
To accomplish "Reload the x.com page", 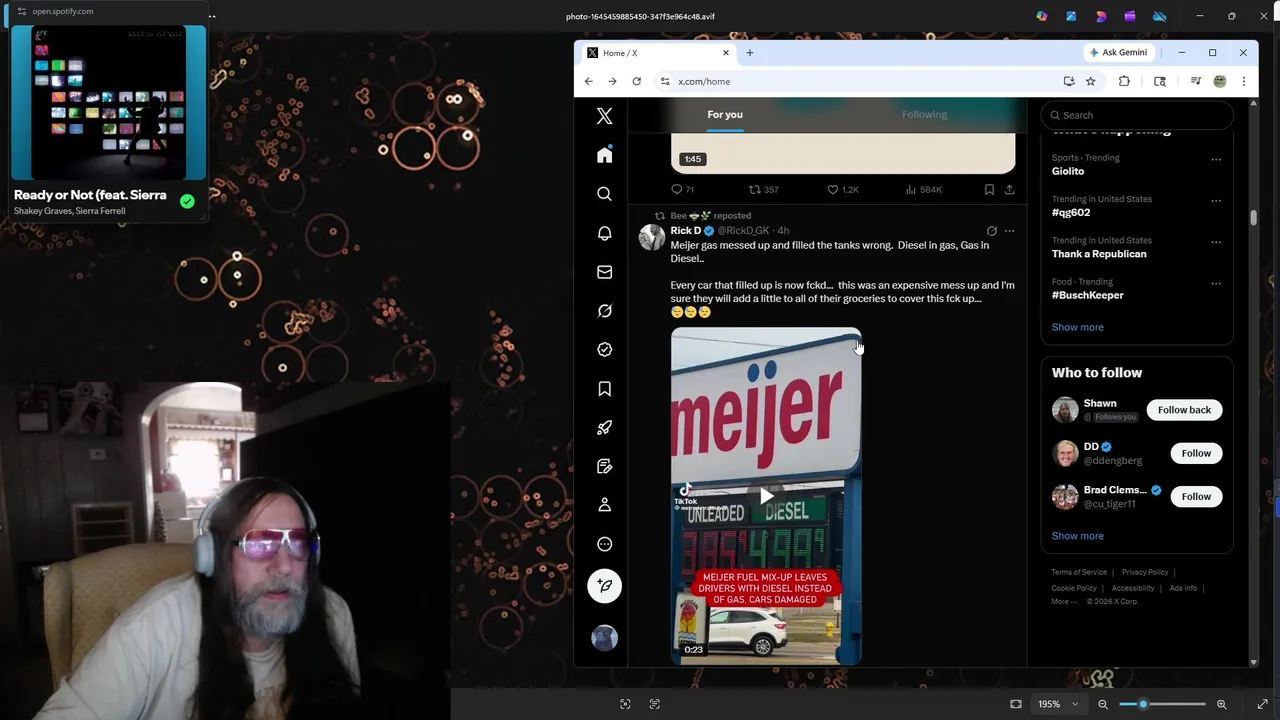I will (x=636, y=81).
